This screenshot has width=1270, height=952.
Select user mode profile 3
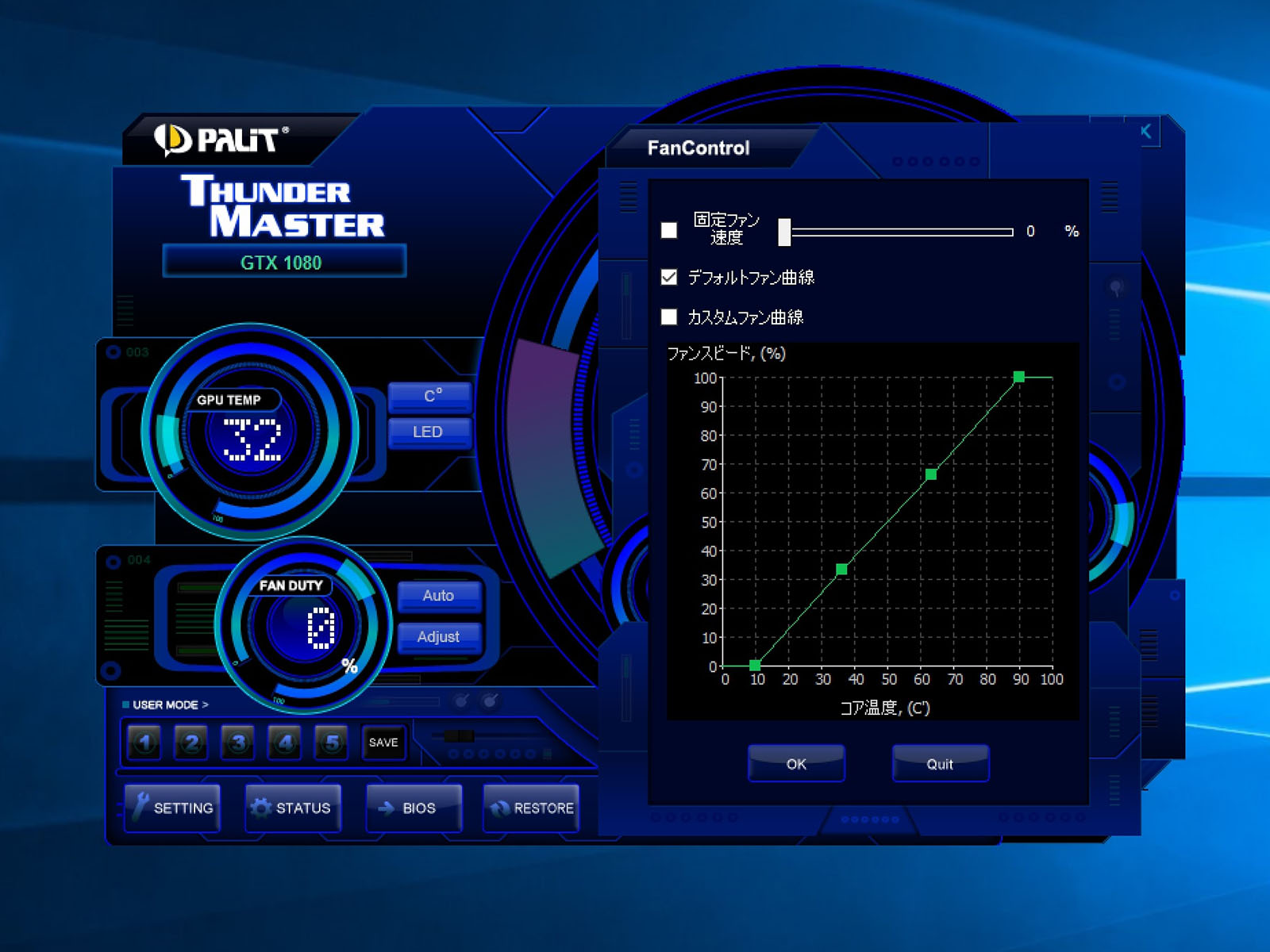pyautogui.click(x=238, y=743)
